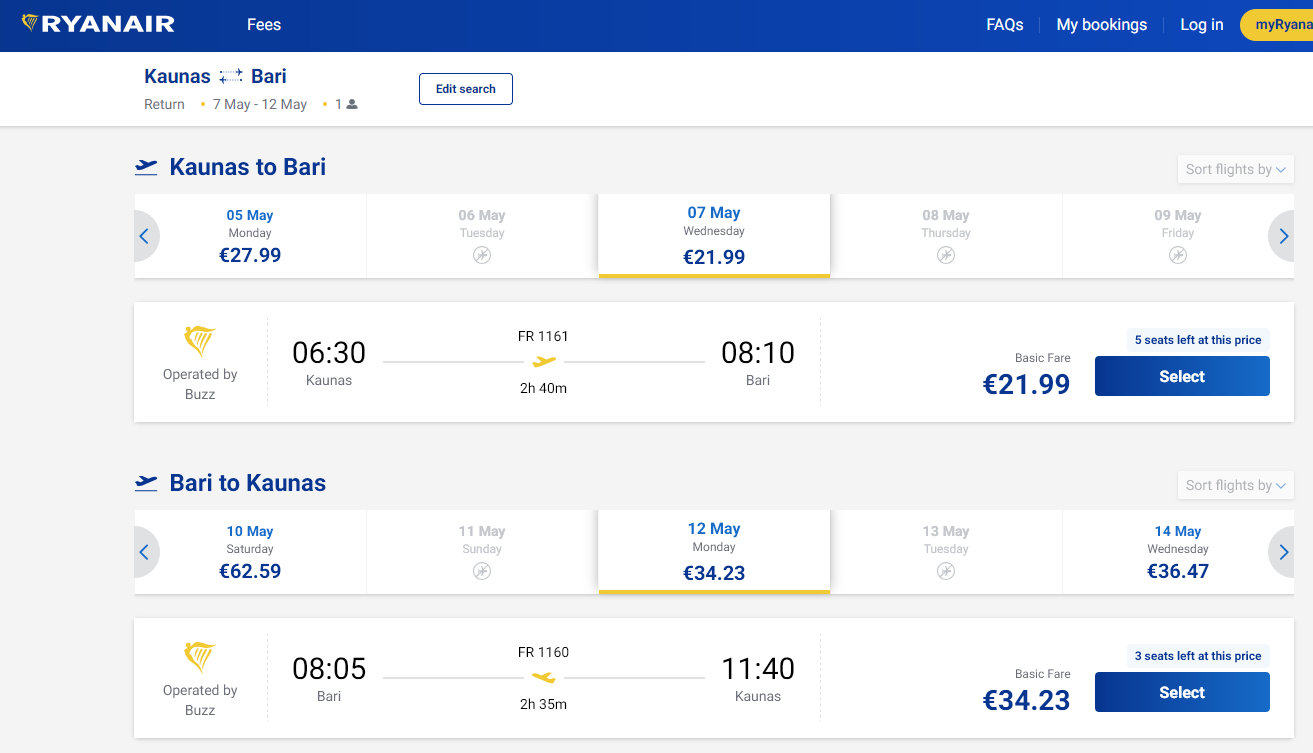Image resolution: width=1313 pixels, height=753 pixels.
Task: Show later dates in Bari to Kaunas carousel
Action: [1283, 552]
